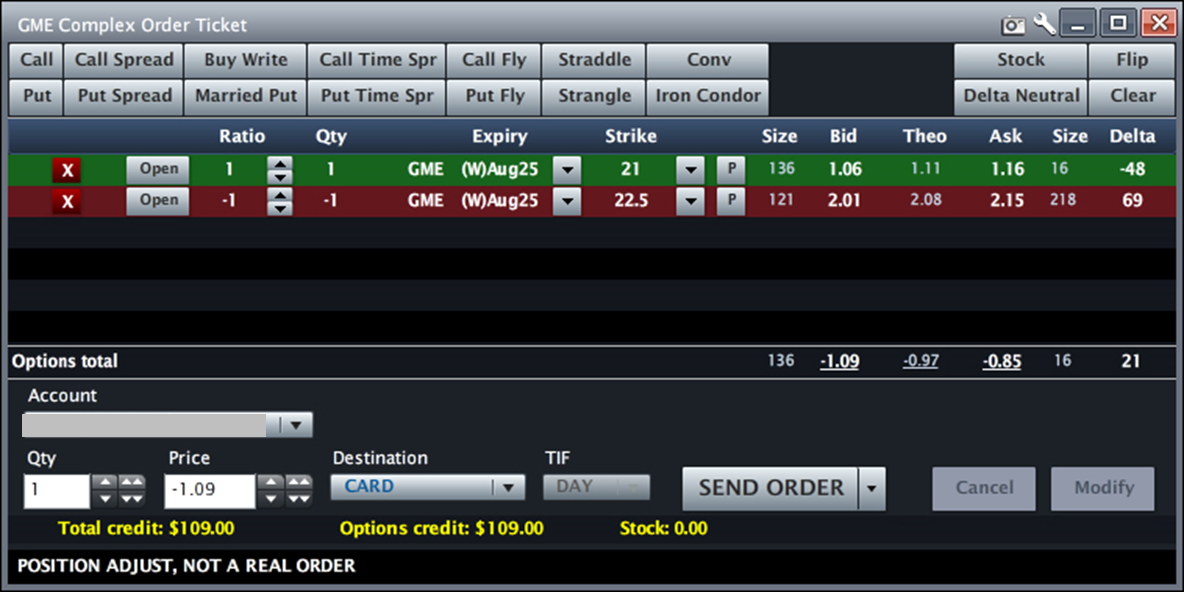Click delta value 69 on the 22.5 strike row
Screen dimensions: 1184x592
[x=1133, y=201]
